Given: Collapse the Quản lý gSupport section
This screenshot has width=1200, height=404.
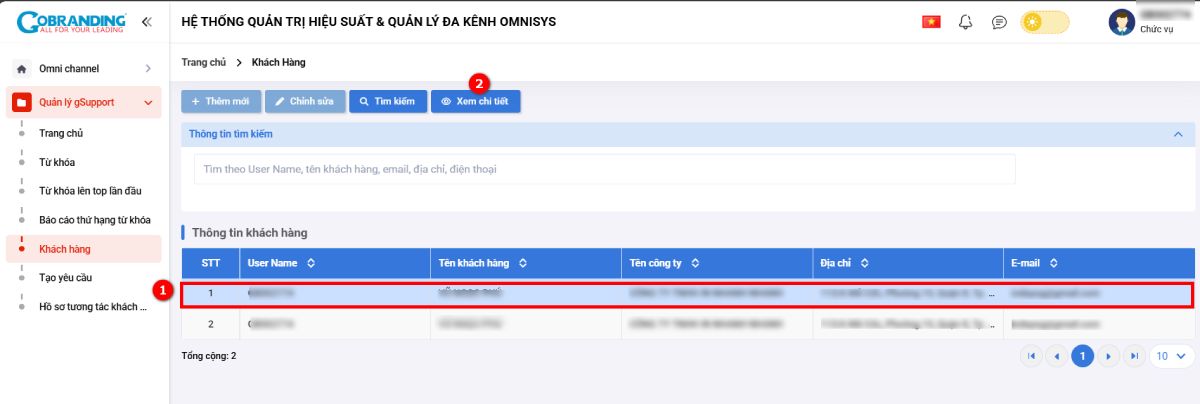Looking at the screenshot, I should coord(147,103).
